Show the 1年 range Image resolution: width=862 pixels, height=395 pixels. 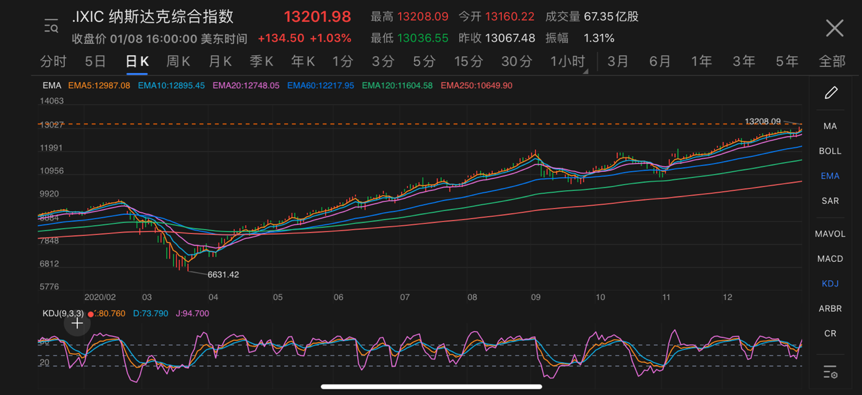pos(701,62)
